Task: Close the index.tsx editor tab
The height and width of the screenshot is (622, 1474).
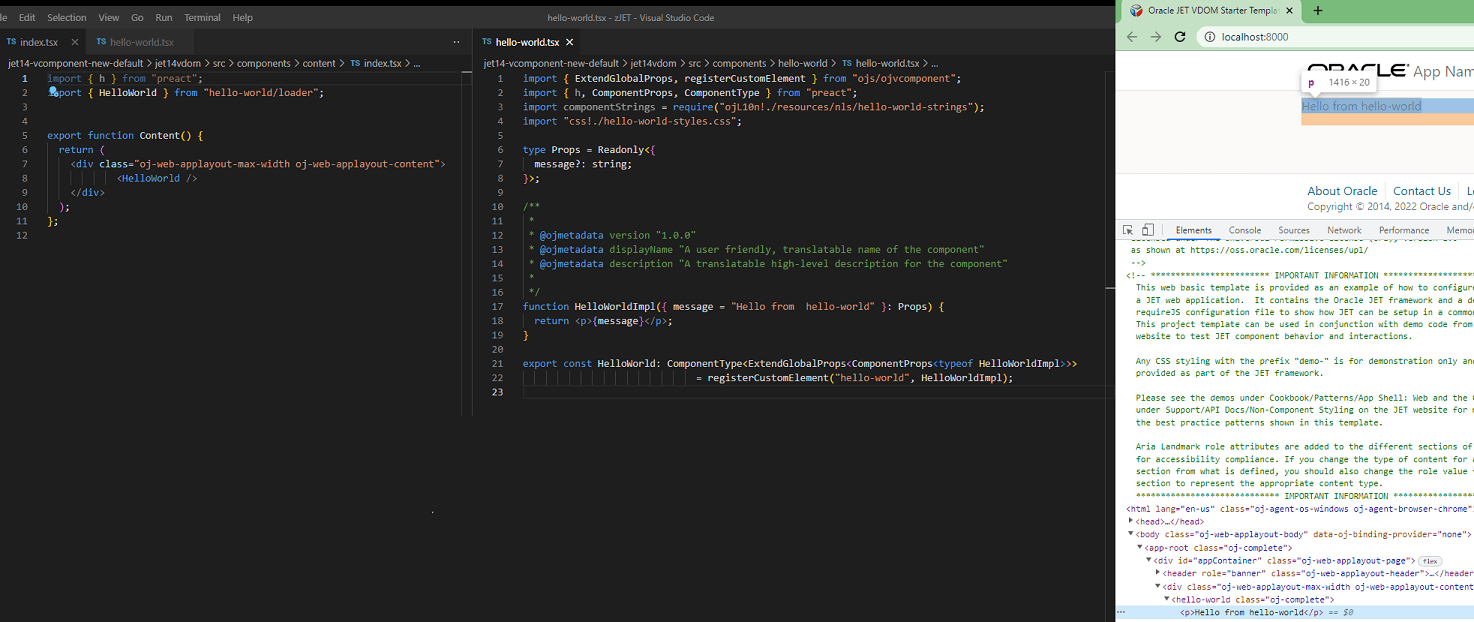Action: tap(75, 42)
